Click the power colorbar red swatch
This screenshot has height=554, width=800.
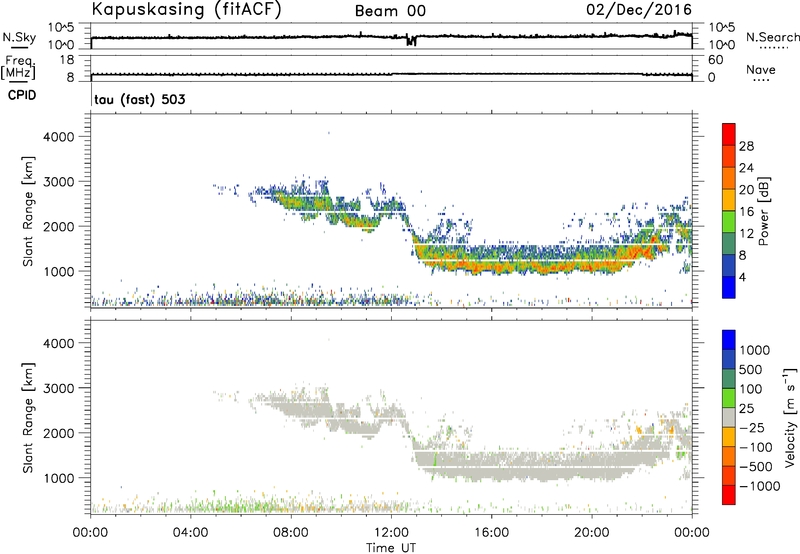point(729,132)
